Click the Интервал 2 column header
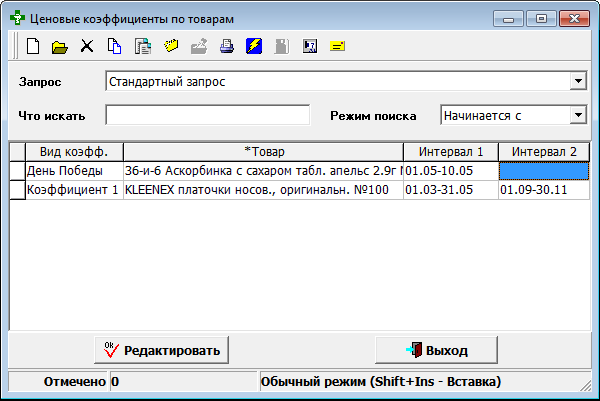This screenshot has width=600, height=401. click(544, 152)
